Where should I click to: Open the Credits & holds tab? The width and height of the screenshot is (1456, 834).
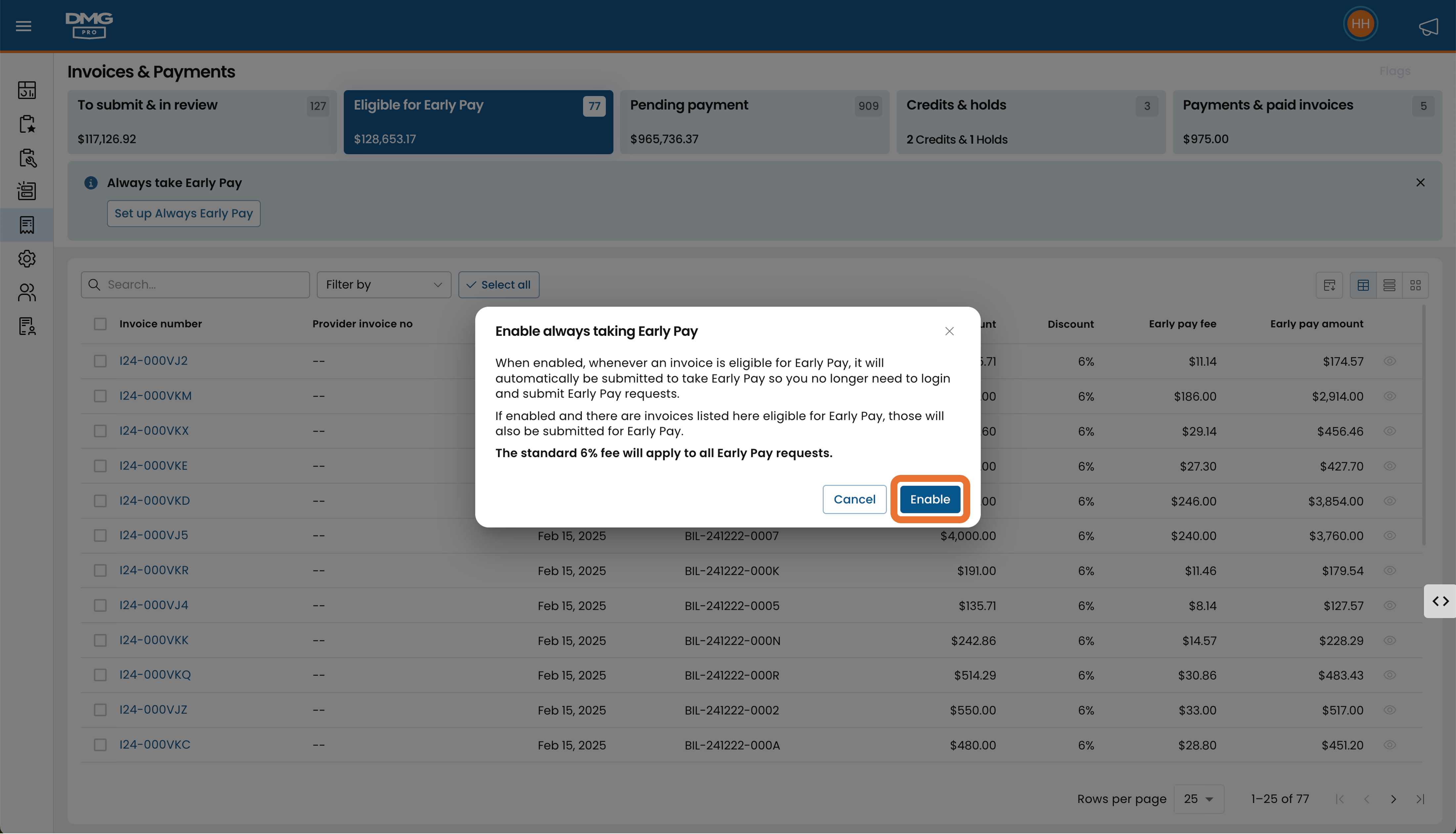point(1030,122)
